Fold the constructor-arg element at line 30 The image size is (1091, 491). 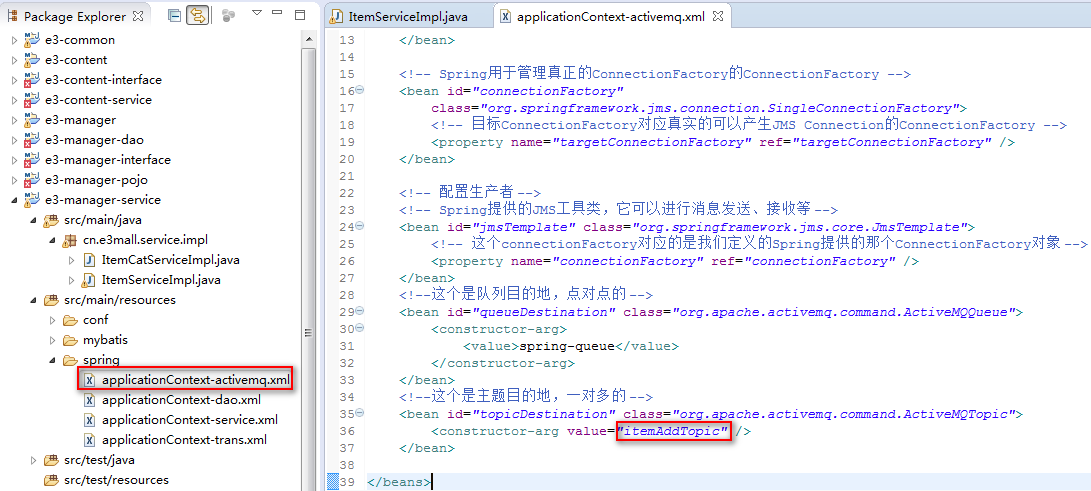pos(360,328)
